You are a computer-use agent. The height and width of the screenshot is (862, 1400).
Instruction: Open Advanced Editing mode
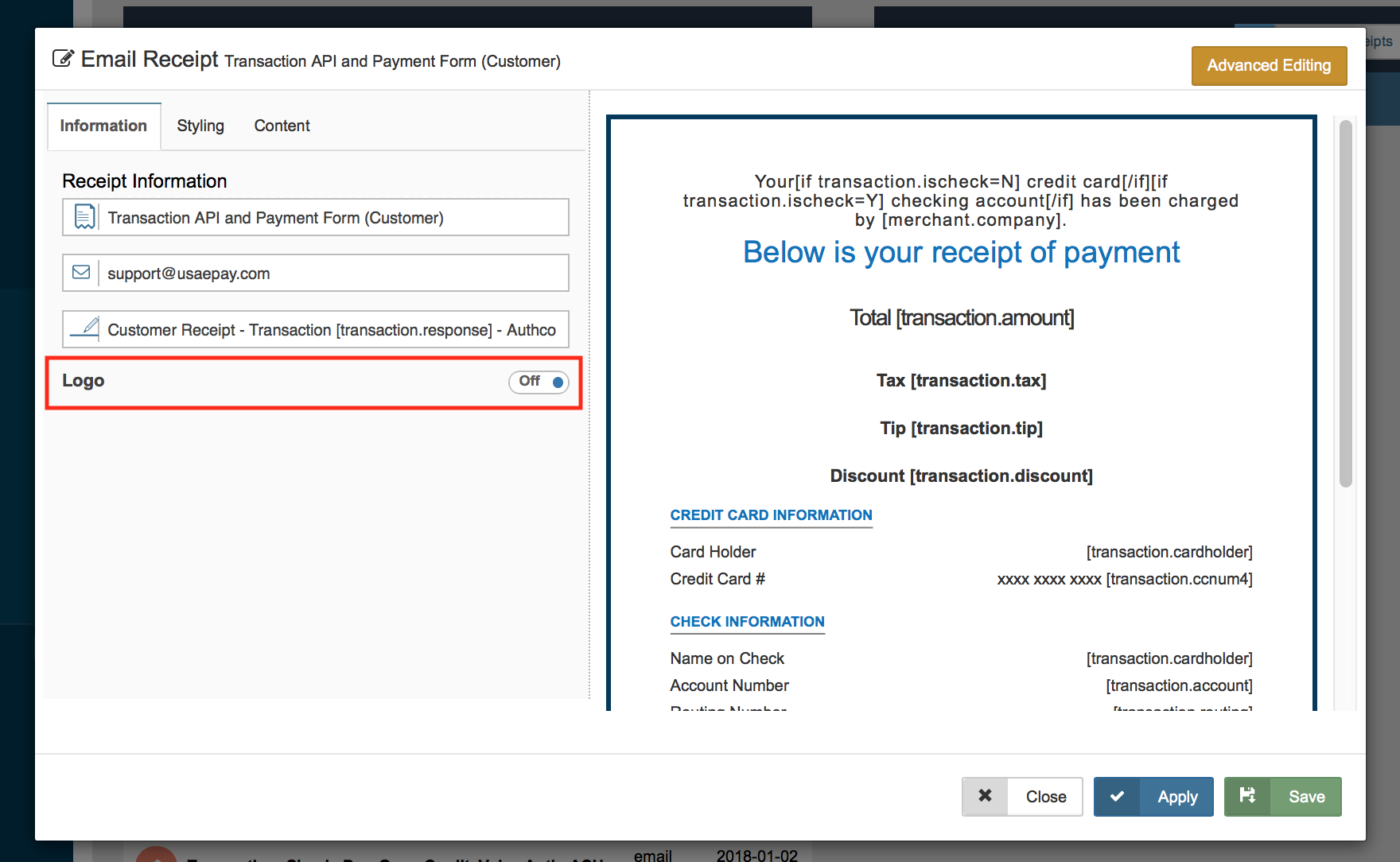pyautogui.click(x=1268, y=65)
